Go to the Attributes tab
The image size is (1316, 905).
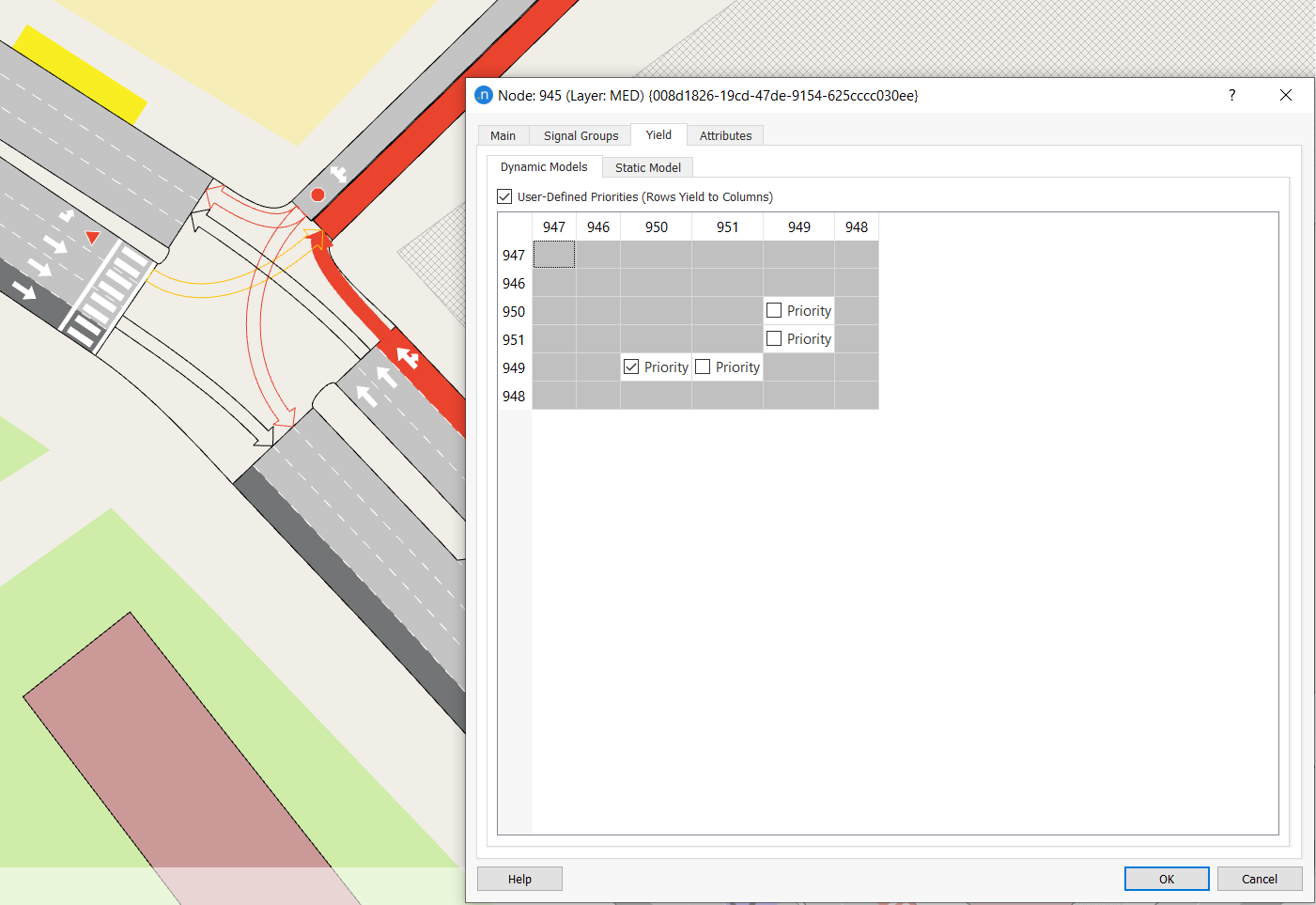click(725, 136)
